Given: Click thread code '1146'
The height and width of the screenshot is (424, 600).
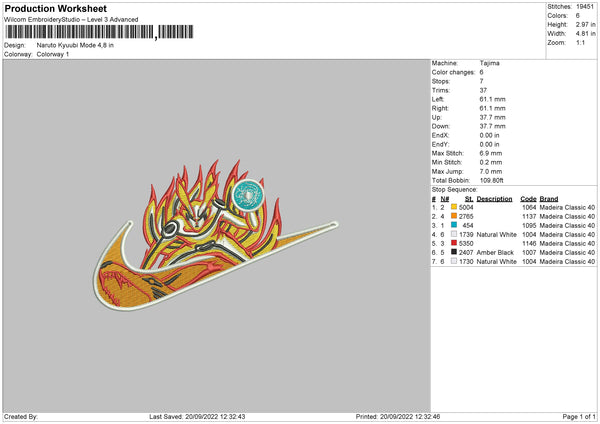Looking at the screenshot, I should 529,243.
